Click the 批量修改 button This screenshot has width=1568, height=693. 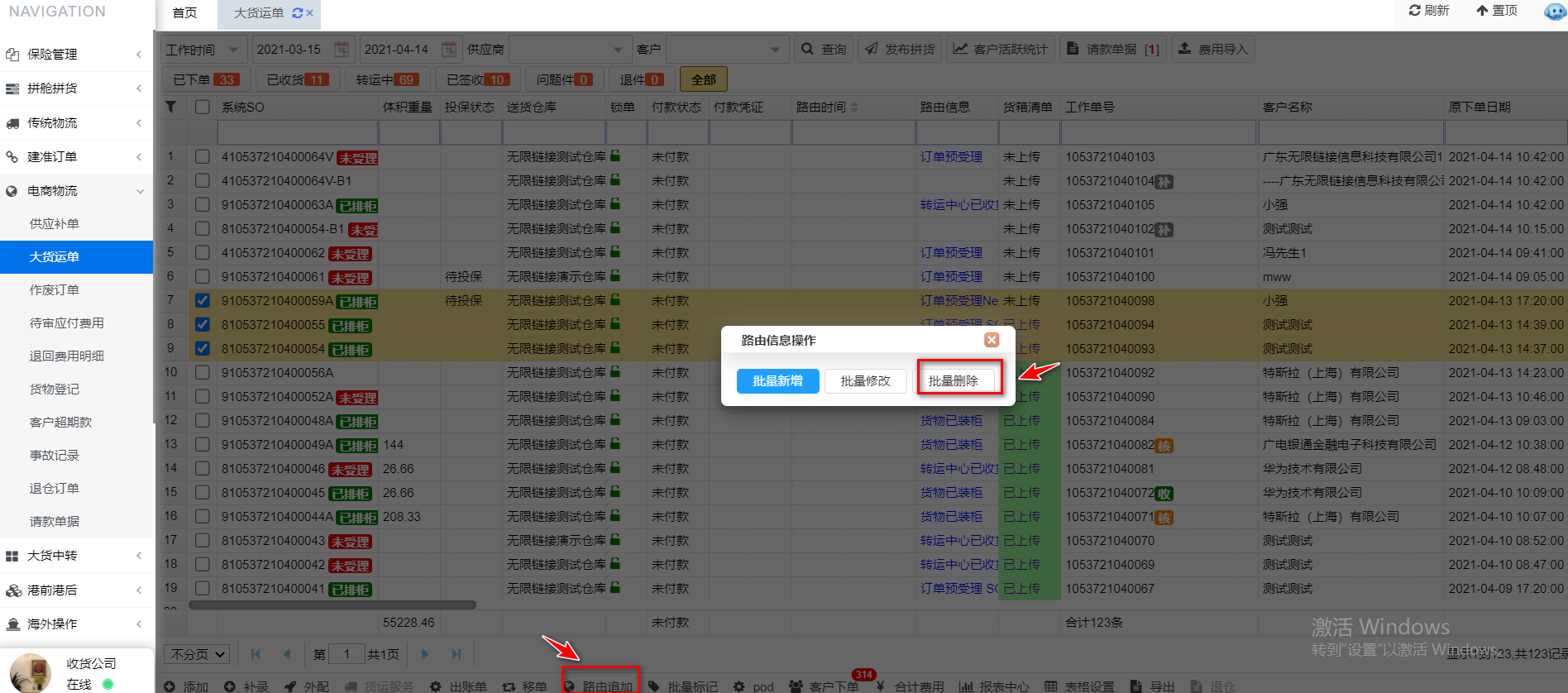pos(865,380)
